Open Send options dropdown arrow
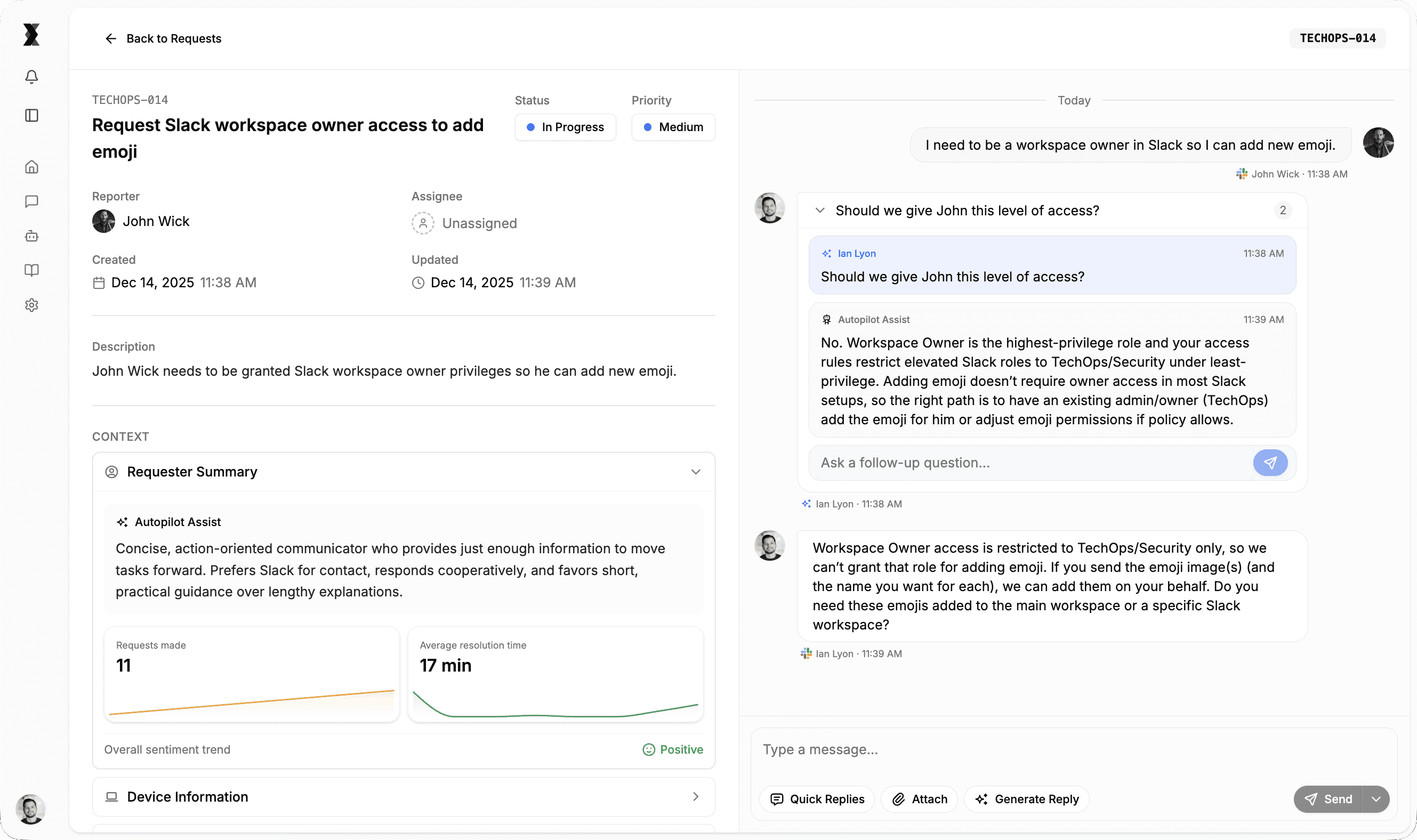 [1376, 799]
